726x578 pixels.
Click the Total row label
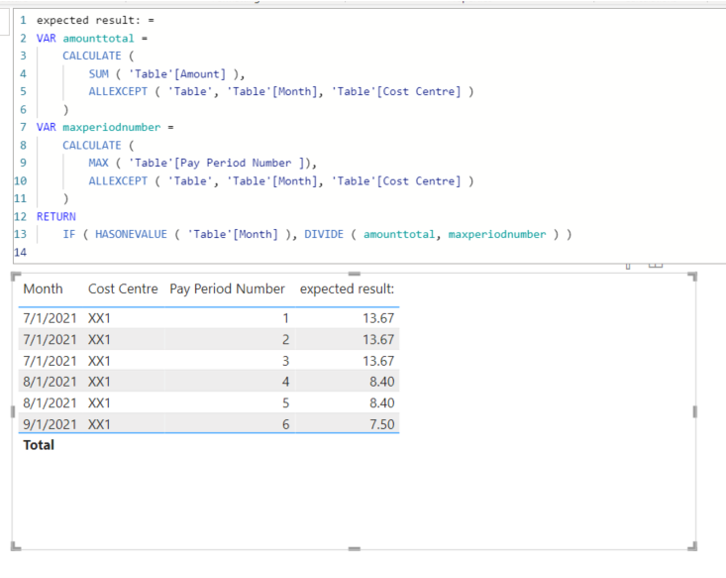point(39,445)
